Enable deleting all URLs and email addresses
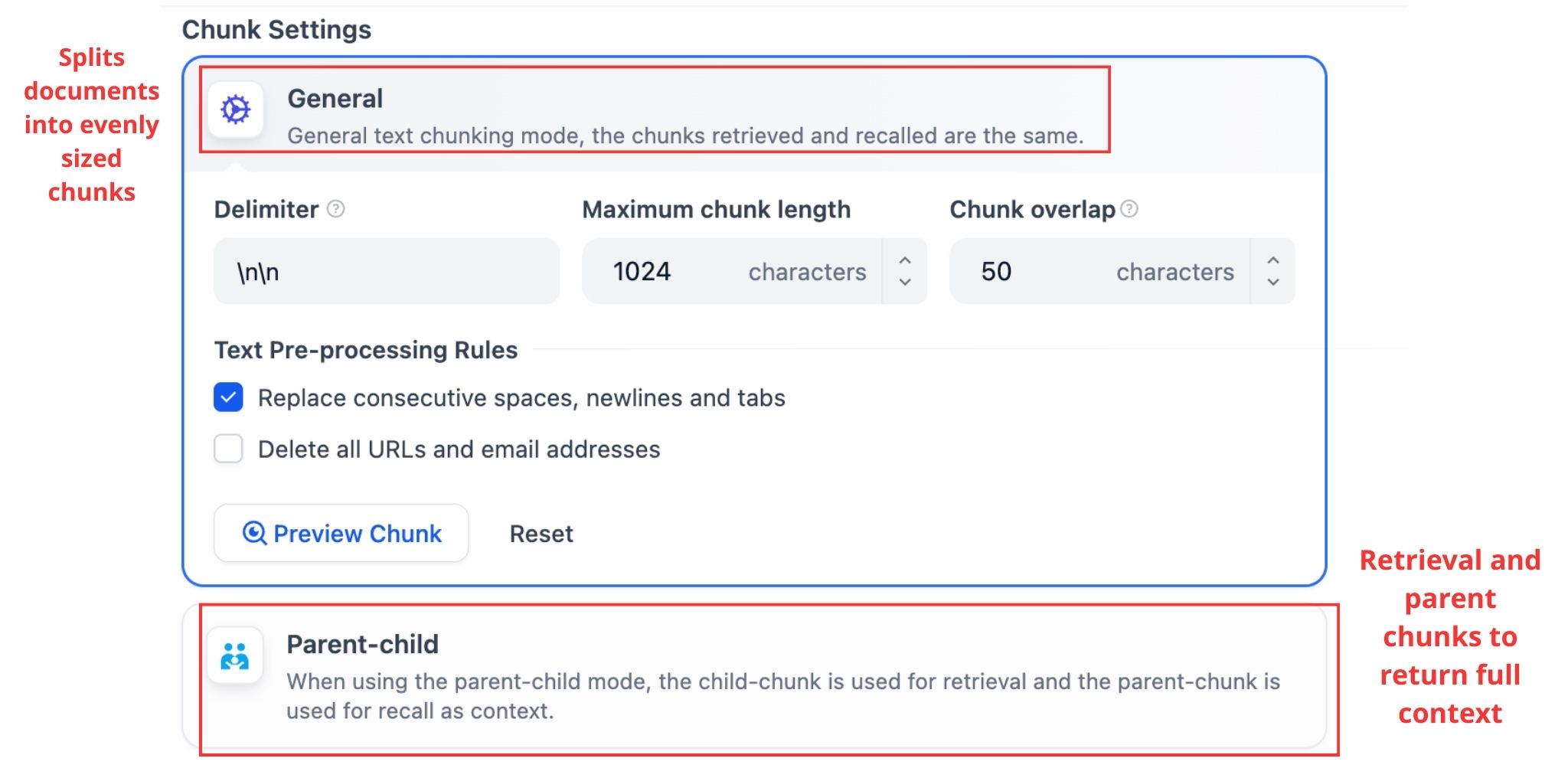The height and width of the screenshot is (768, 1568). [x=228, y=449]
